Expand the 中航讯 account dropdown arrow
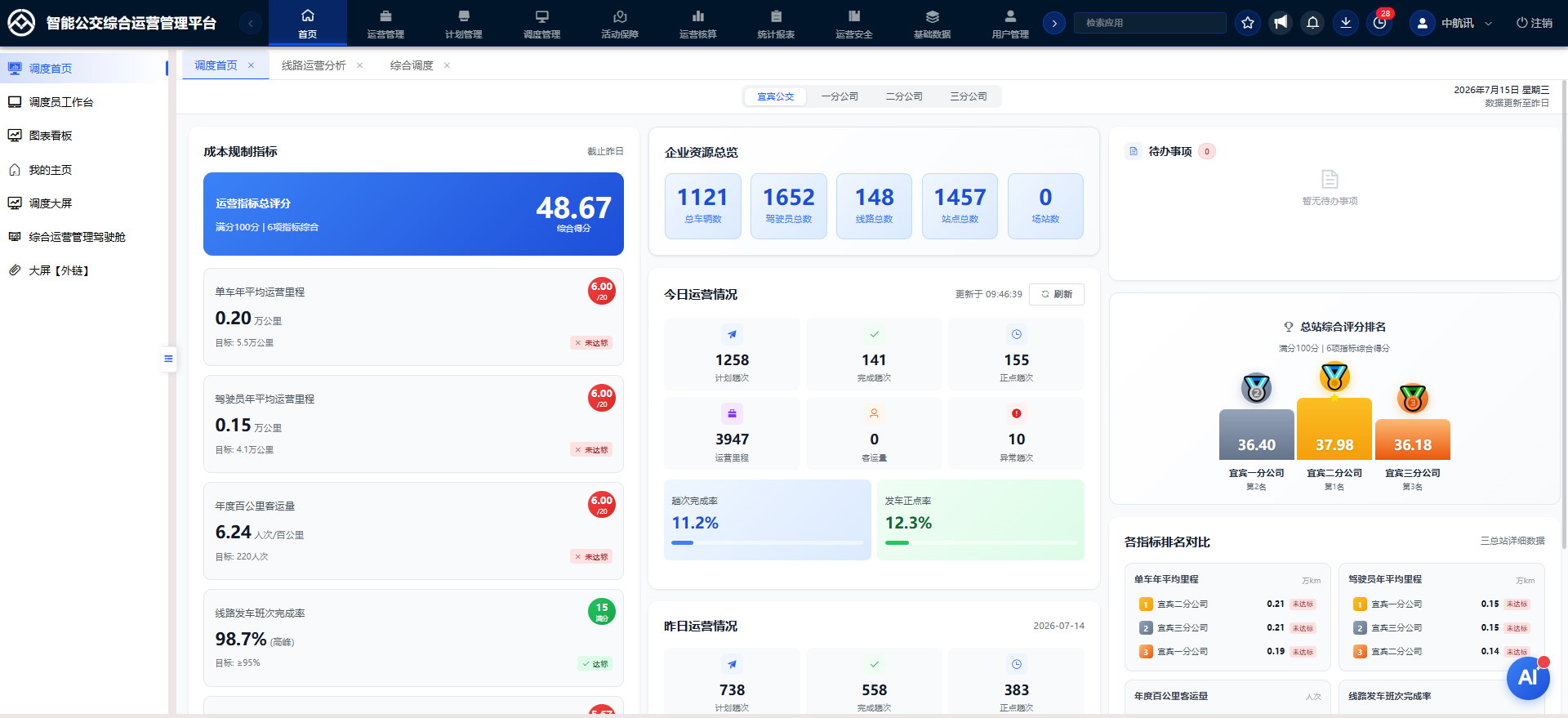 [1488, 24]
